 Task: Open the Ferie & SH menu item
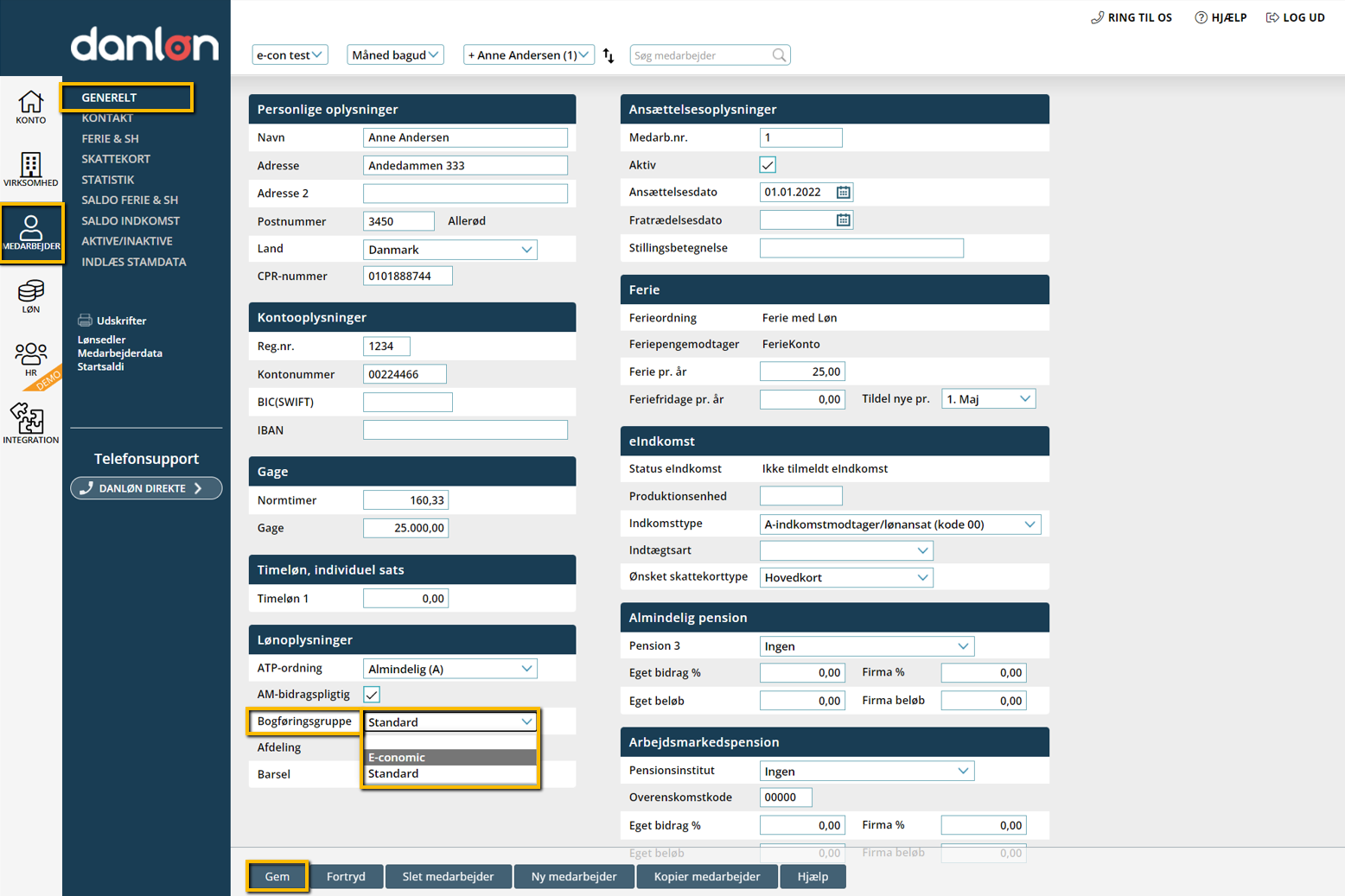click(x=110, y=138)
